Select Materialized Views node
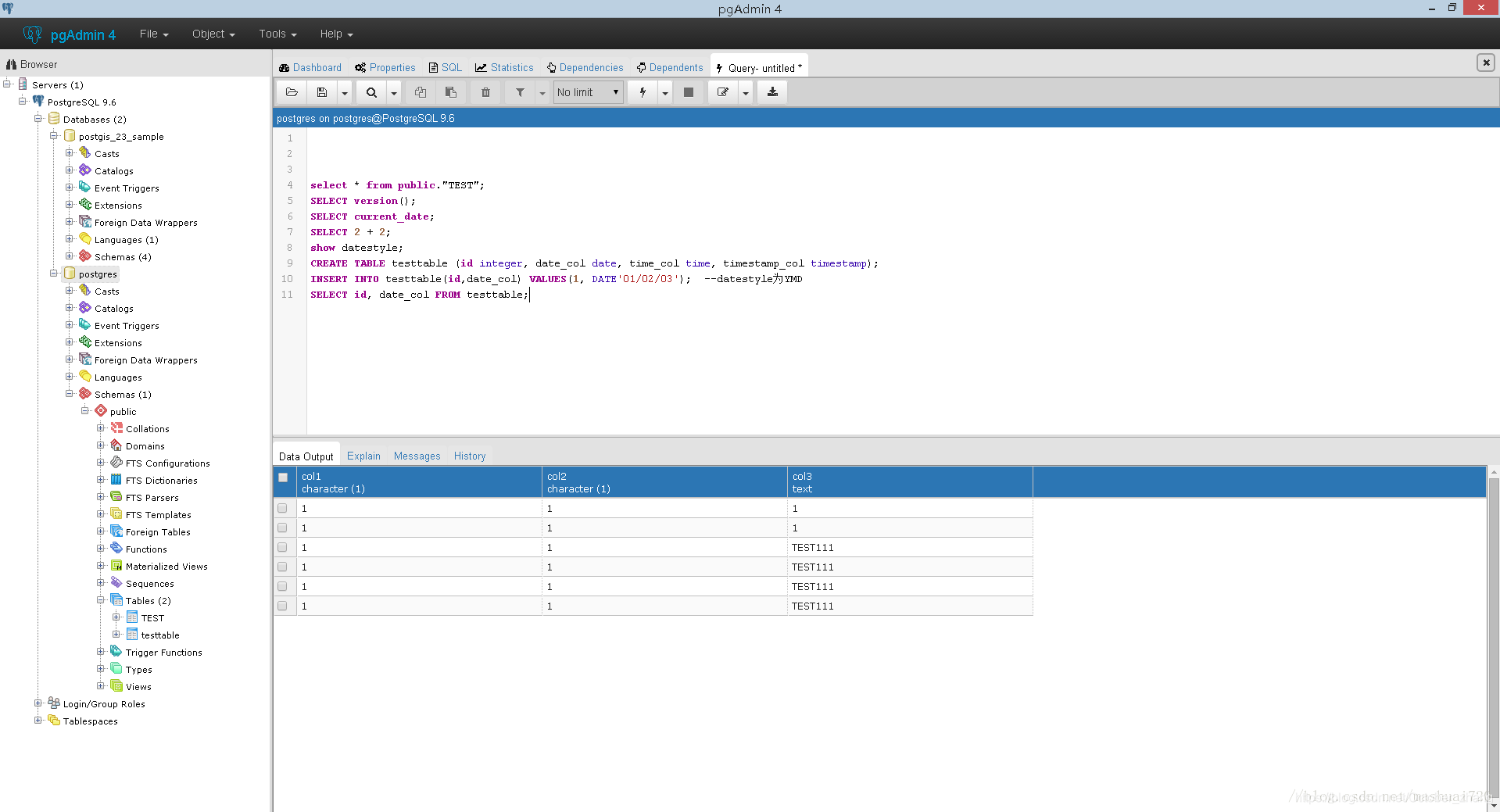 pos(166,567)
